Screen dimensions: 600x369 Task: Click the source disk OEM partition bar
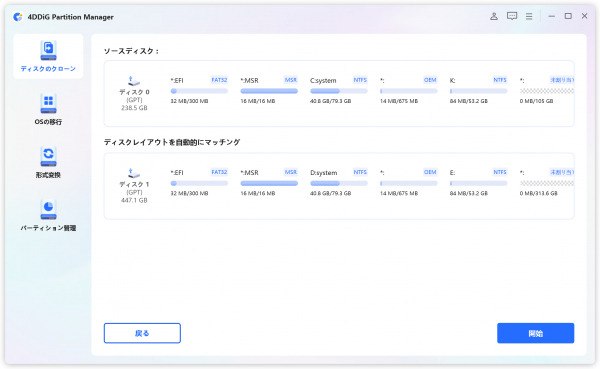coord(409,91)
